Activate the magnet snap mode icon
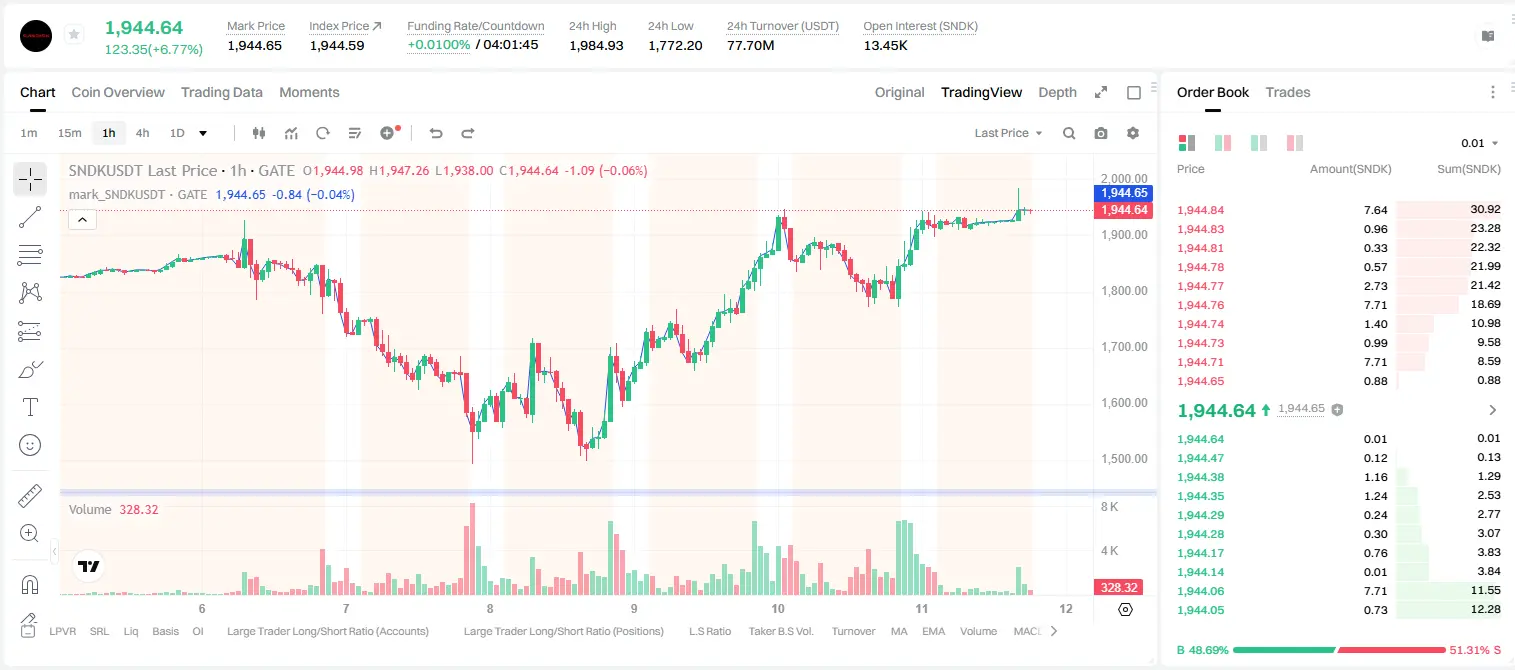The width and height of the screenshot is (1515, 670). pyautogui.click(x=30, y=584)
